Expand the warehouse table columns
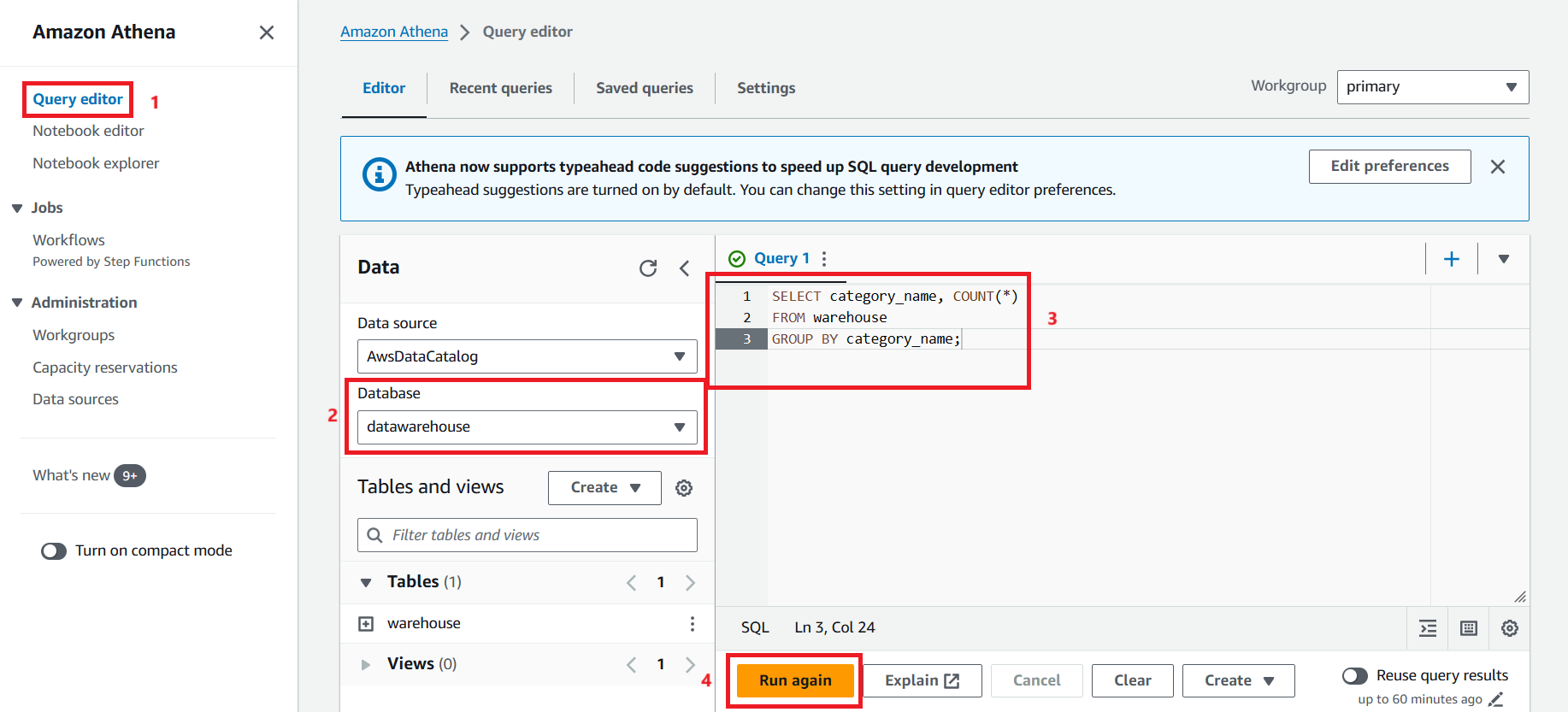 (x=366, y=624)
